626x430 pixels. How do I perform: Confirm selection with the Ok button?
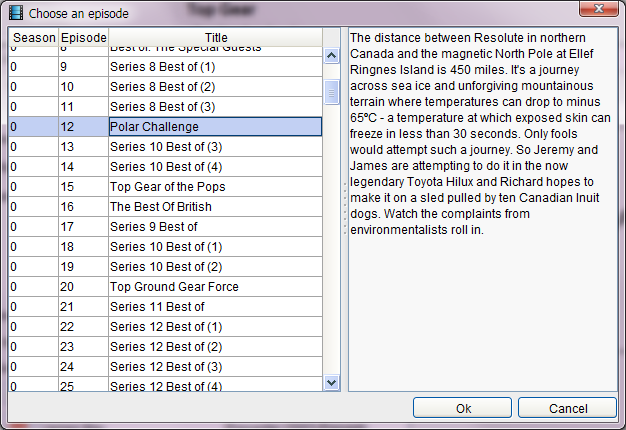tap(462, 408)
